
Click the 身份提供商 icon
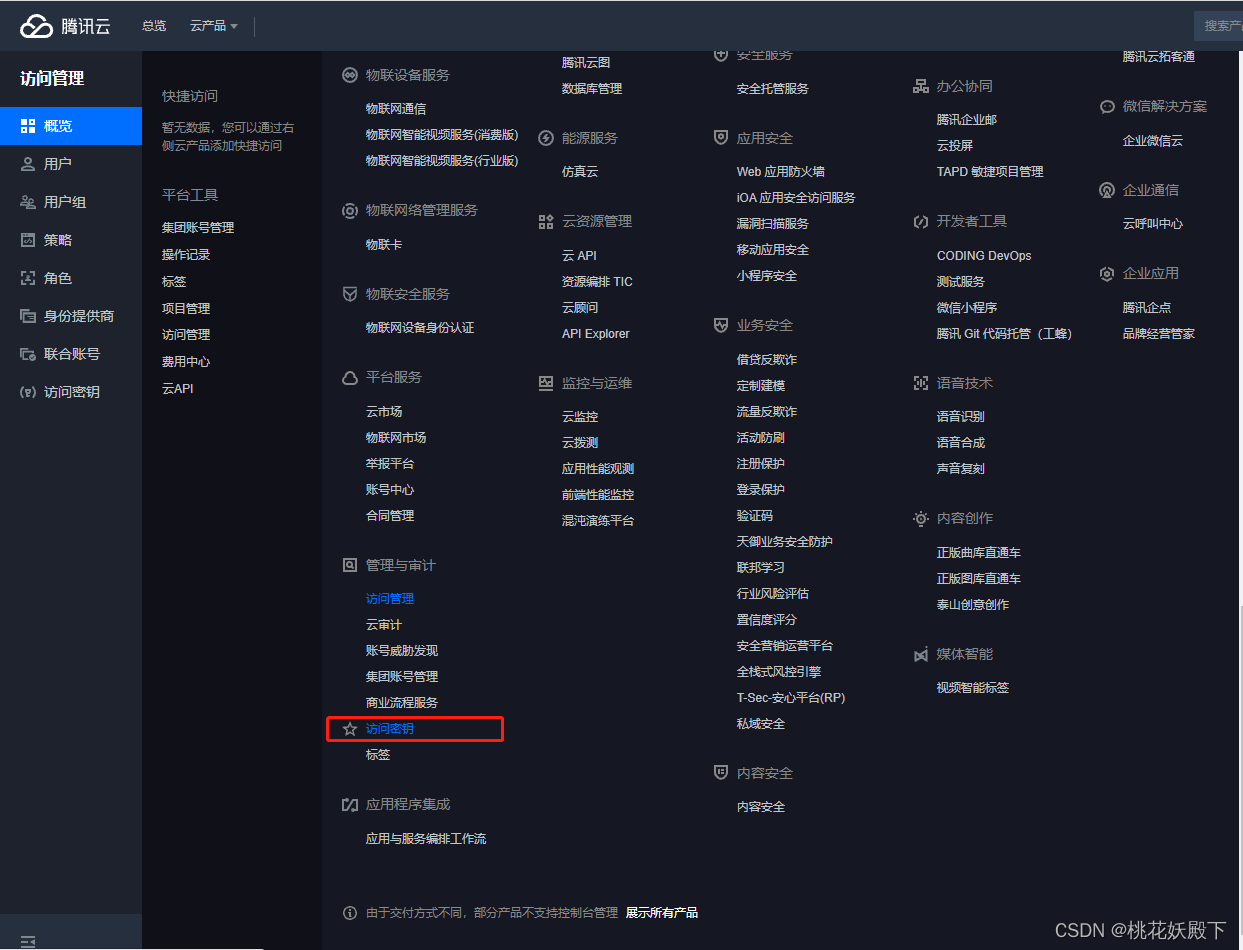point(28,316)
